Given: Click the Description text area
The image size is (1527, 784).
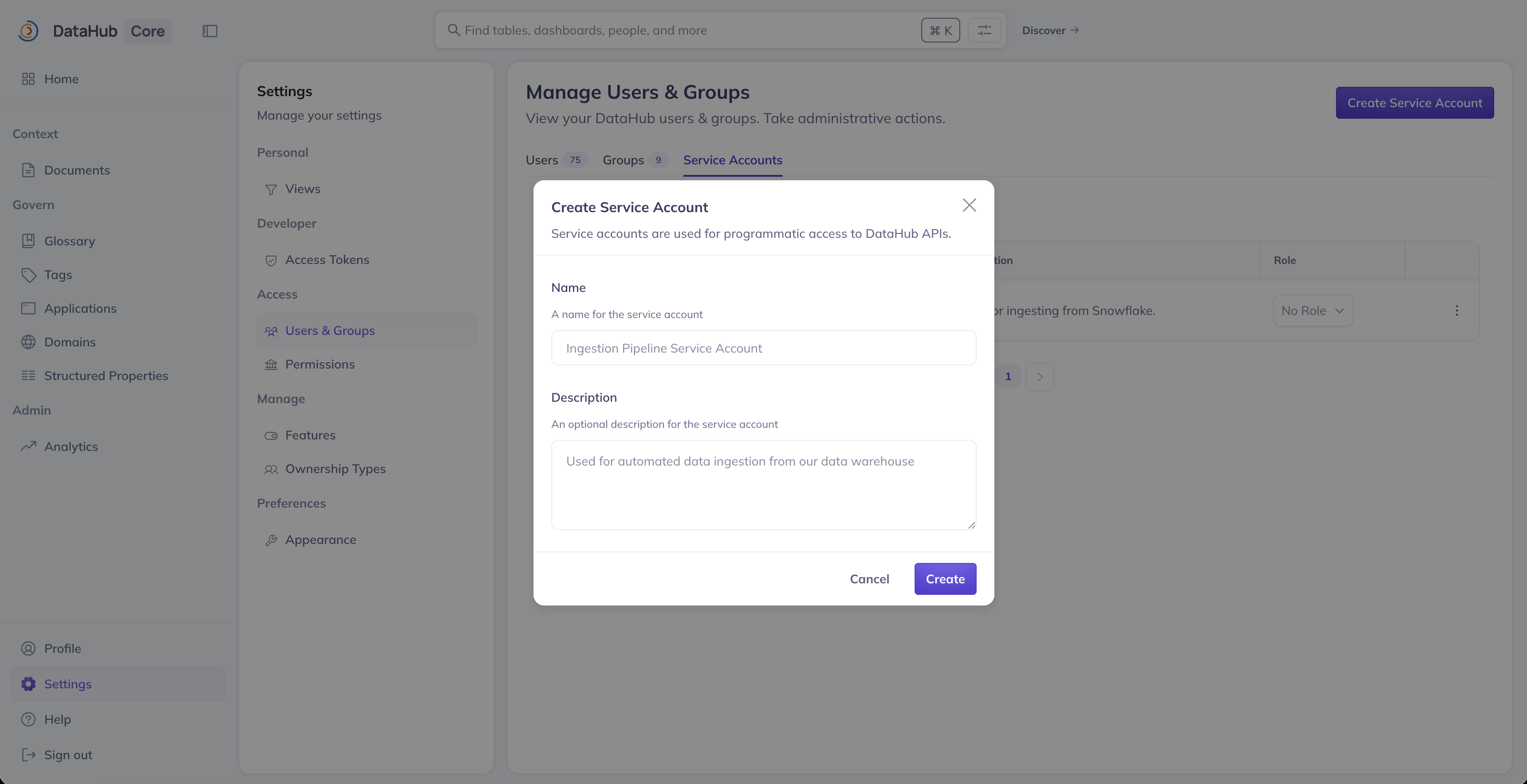Looking at the screenshot, I should 763,485.
